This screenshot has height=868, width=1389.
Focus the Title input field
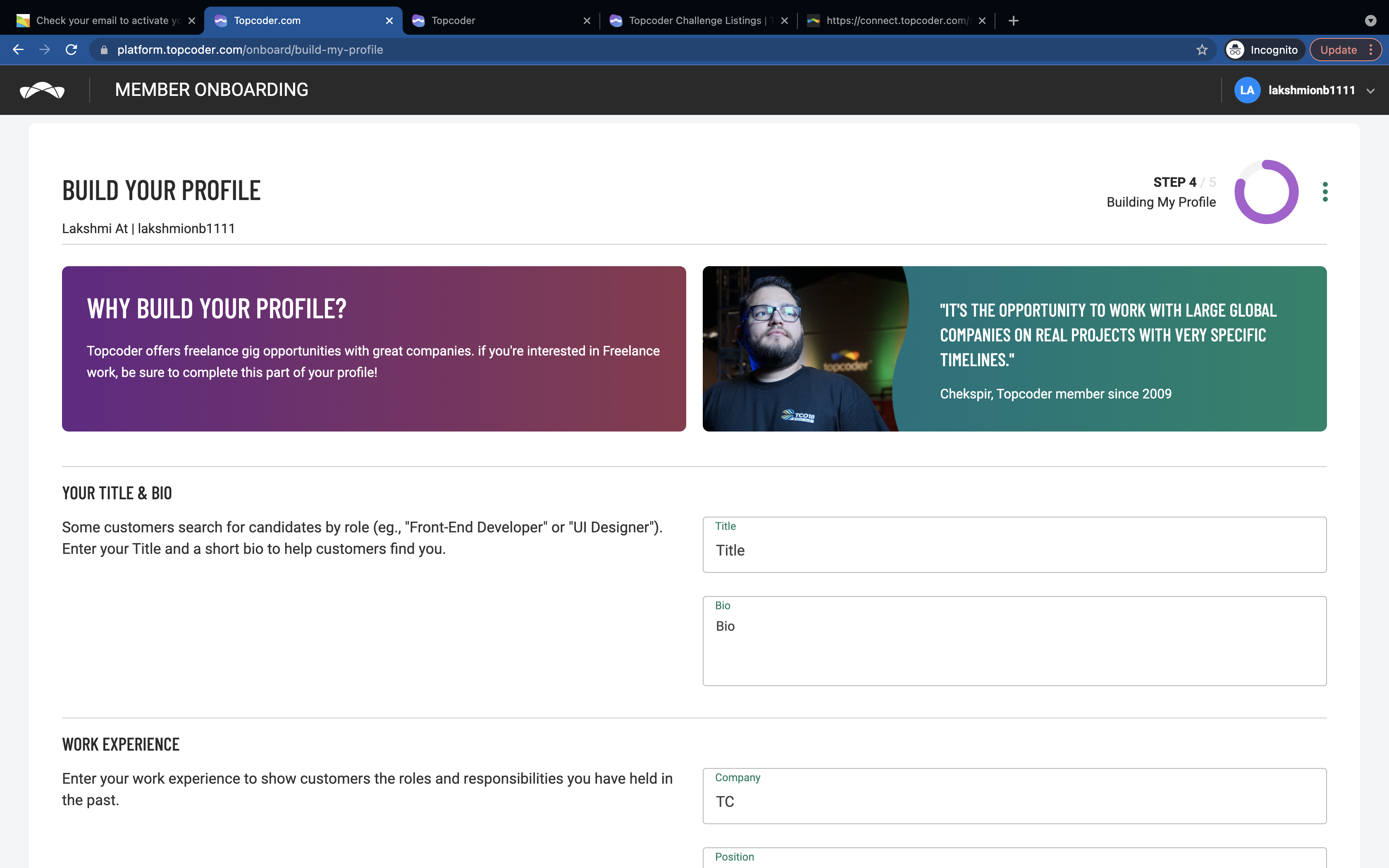(1014, 544)
